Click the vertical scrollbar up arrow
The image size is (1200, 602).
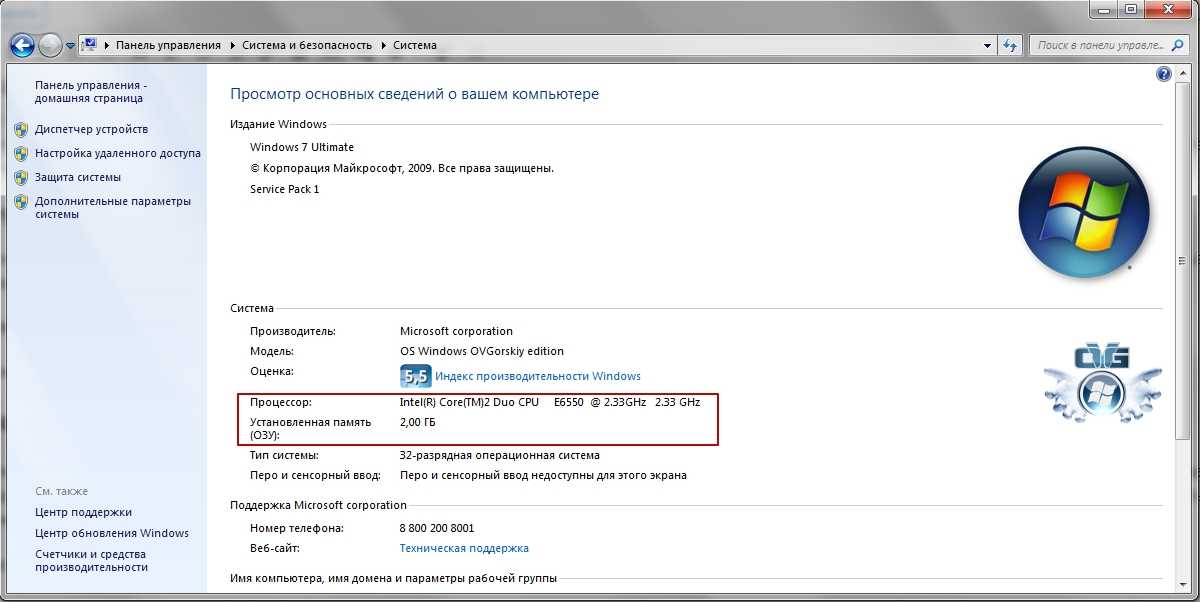[x=1185, y=72]
